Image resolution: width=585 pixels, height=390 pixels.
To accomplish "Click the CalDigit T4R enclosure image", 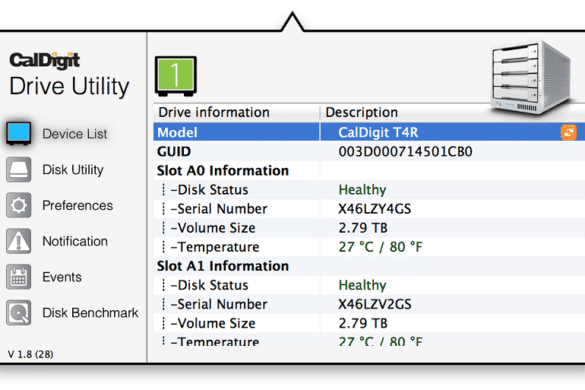I will 531,78.
